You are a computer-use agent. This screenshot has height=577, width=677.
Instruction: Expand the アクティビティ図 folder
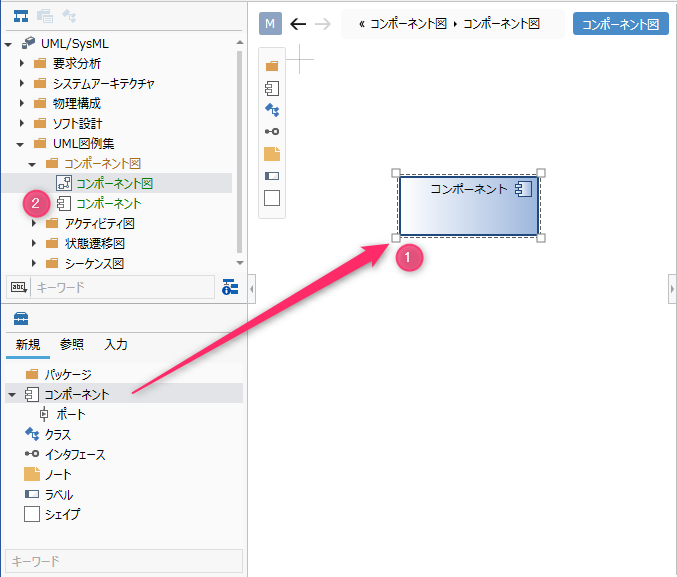tap(33, 223)
